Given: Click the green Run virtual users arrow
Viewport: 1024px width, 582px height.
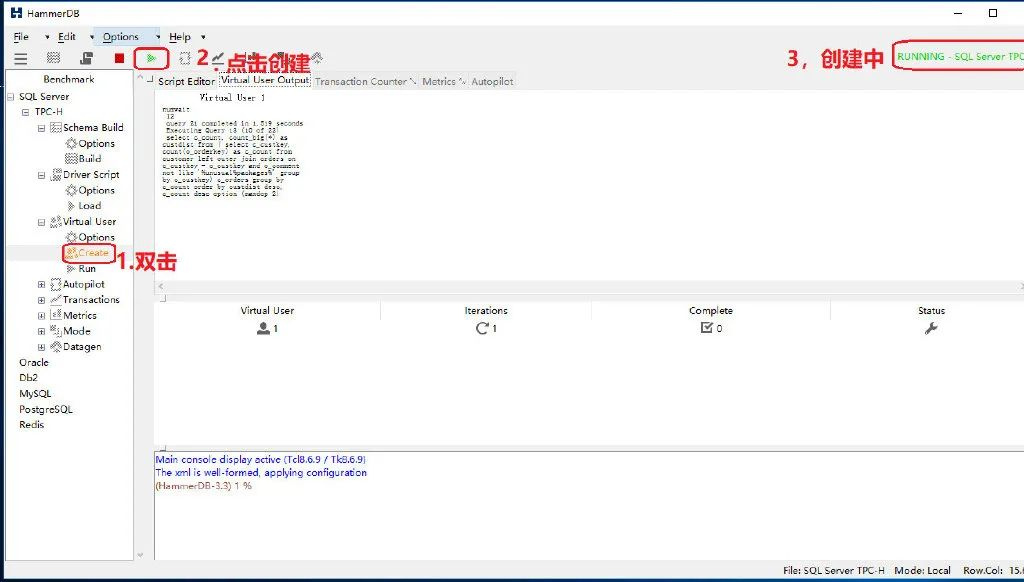Looking at the screenshot, I should click(152, 58).
